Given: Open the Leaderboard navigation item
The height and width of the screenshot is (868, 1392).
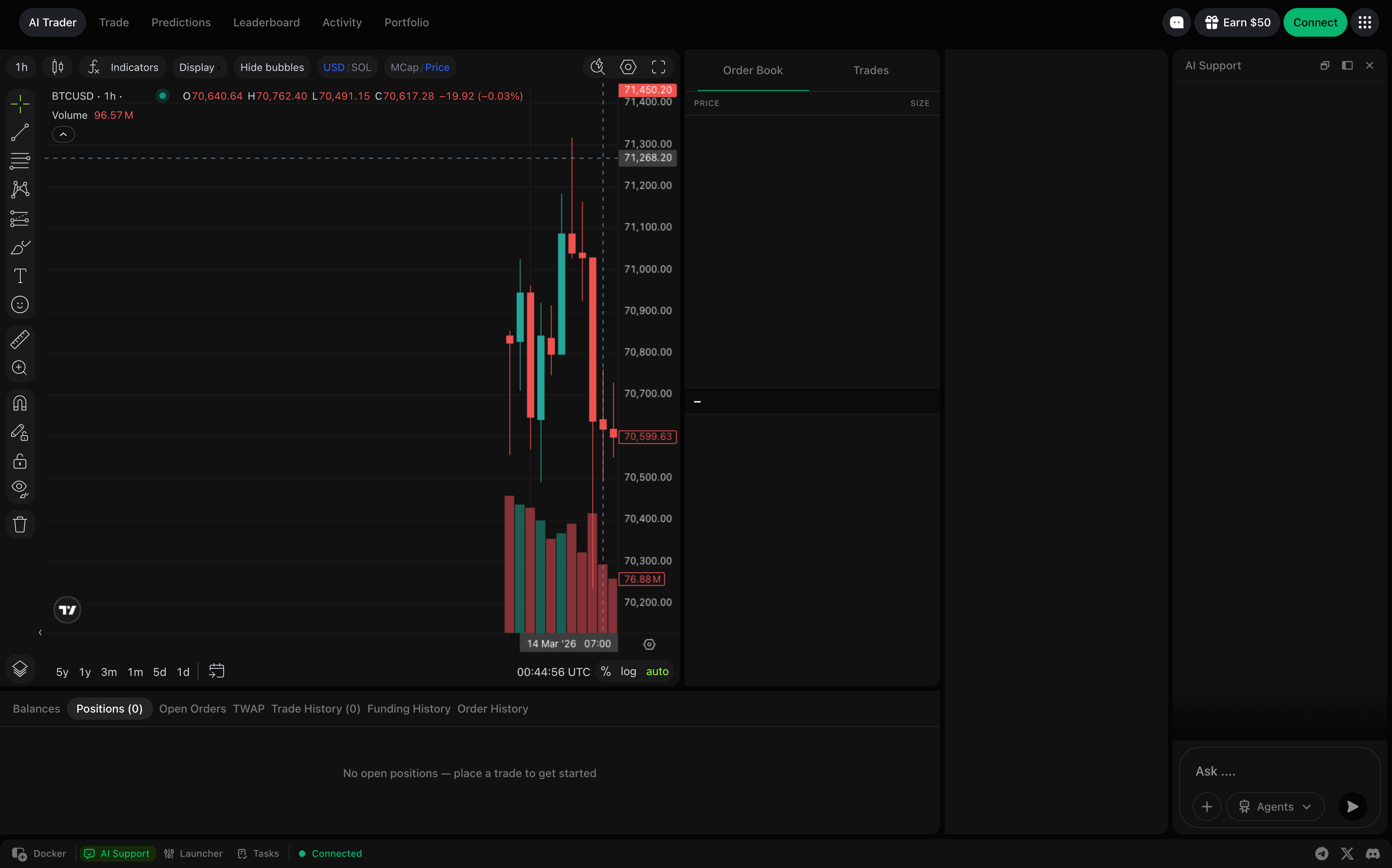Looking at the screenshot, I should coord(266,22).
